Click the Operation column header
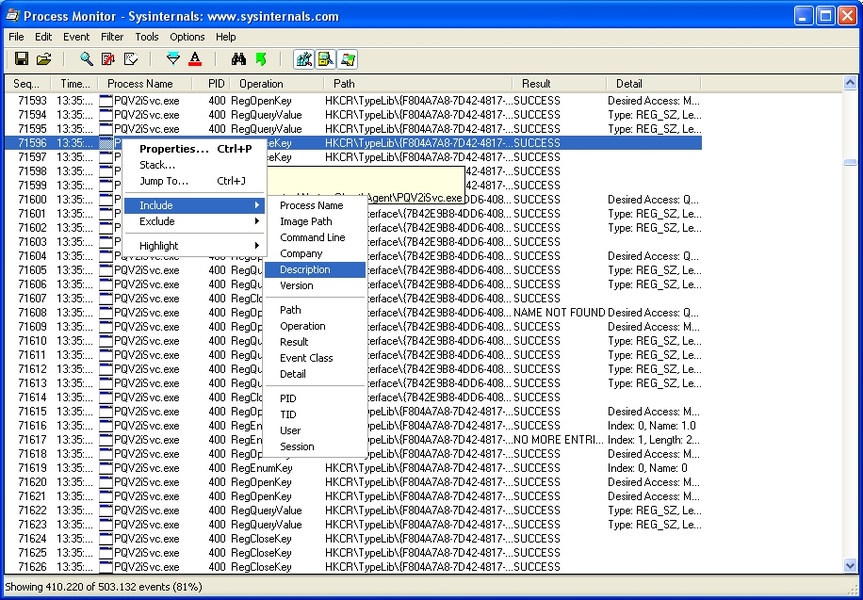Image resolution: width=863 pixels, height=600 pixels. (x=261, y=84)
